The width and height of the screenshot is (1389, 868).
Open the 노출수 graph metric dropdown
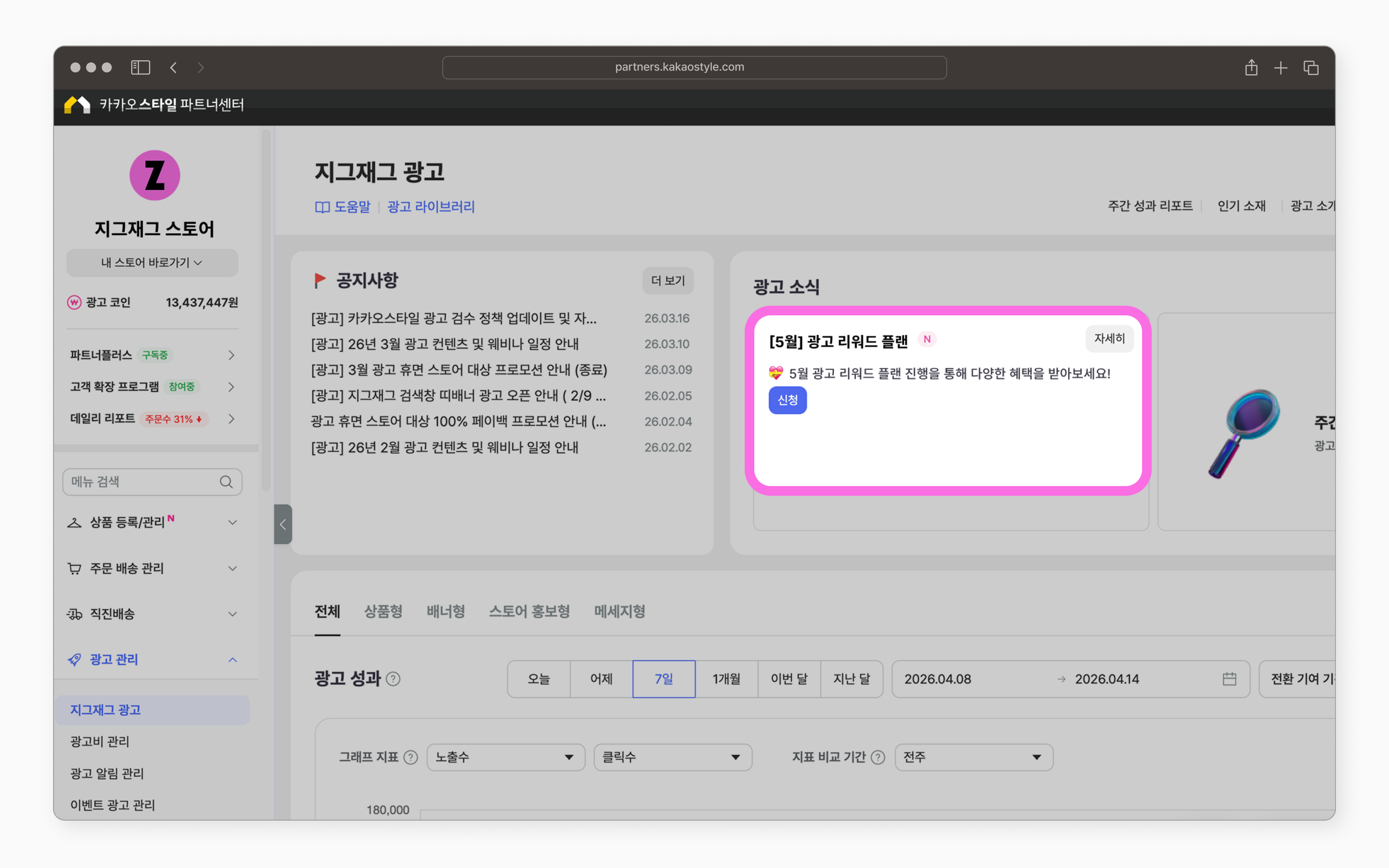(x=505, y=757)
